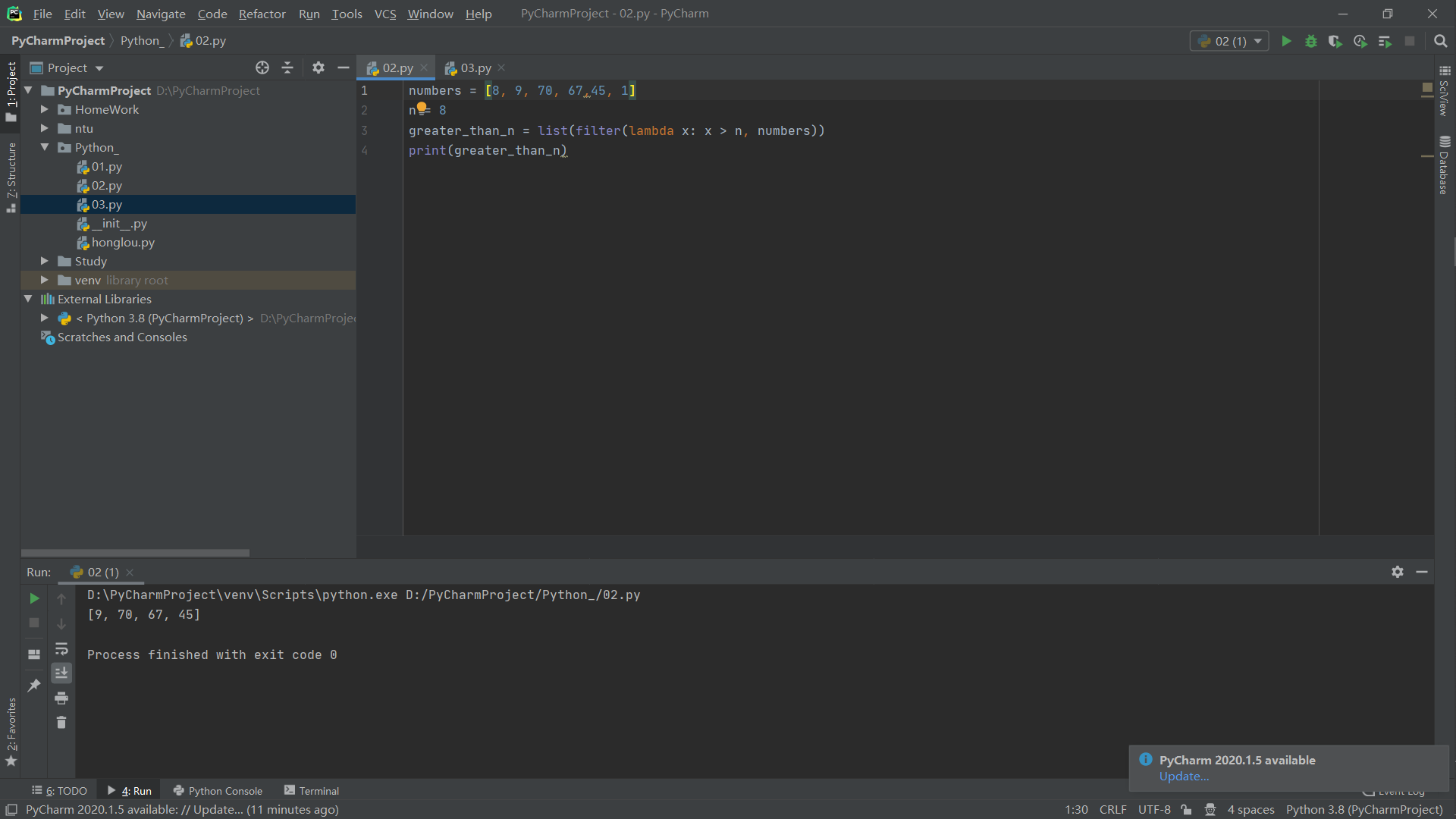Toggle scroll to end in Run console

coord(61,673)
